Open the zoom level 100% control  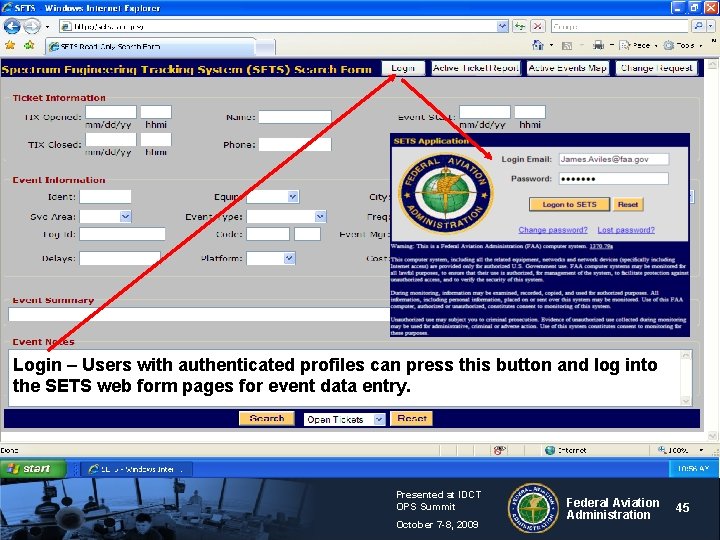681,450
